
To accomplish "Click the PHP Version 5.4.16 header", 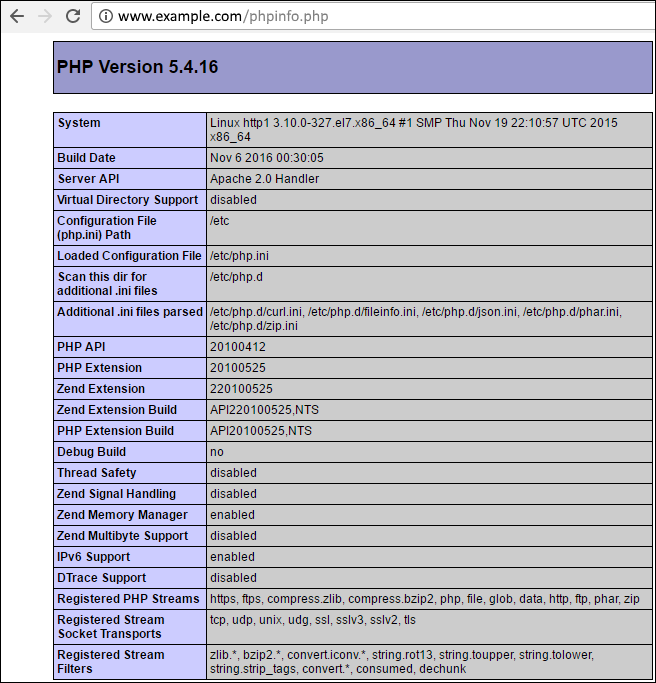I will point(137,67).
